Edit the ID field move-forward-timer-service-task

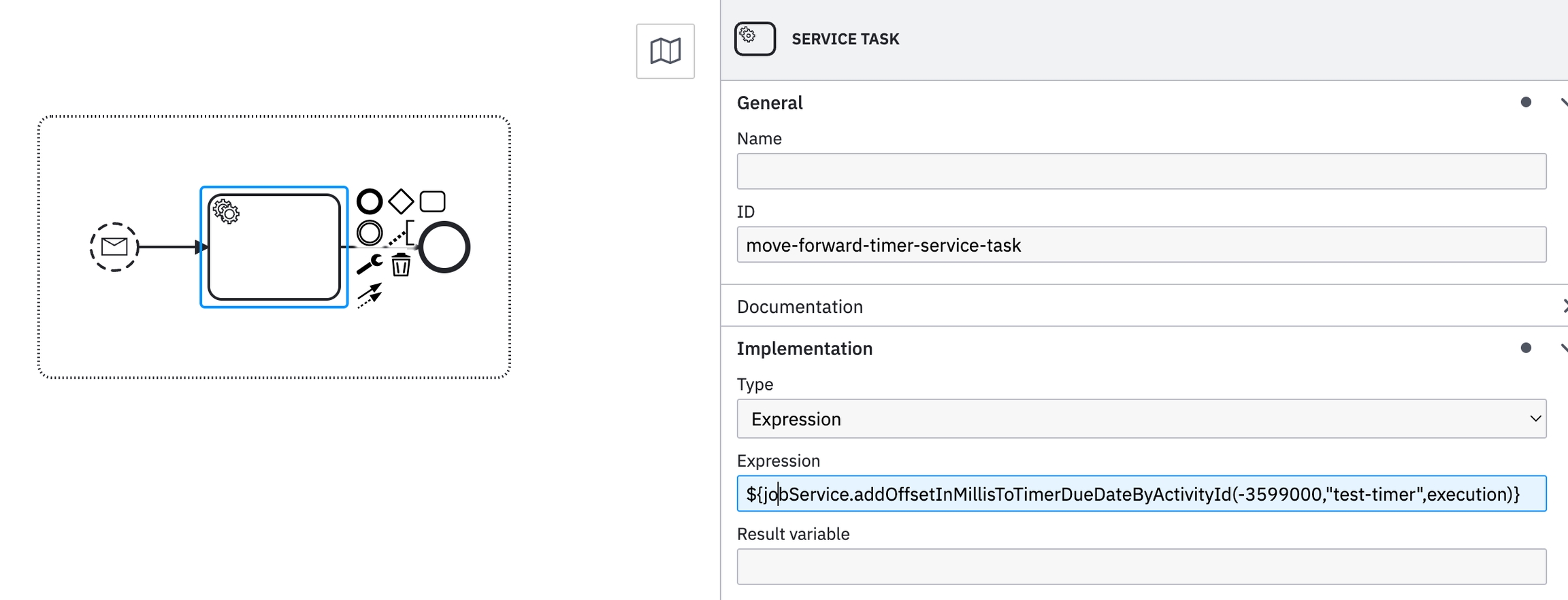1141,245
